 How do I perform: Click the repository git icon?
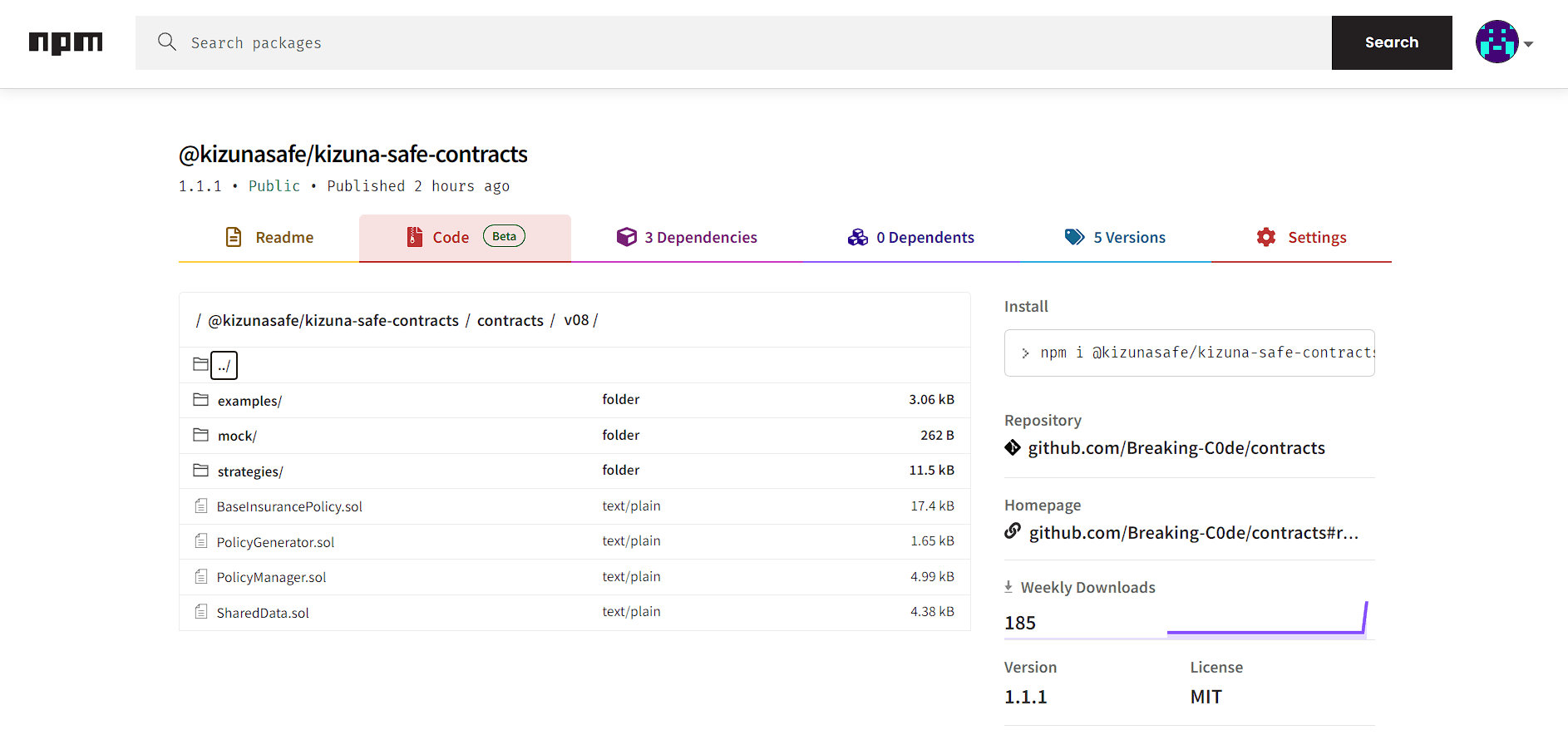tap(1013, 447)
